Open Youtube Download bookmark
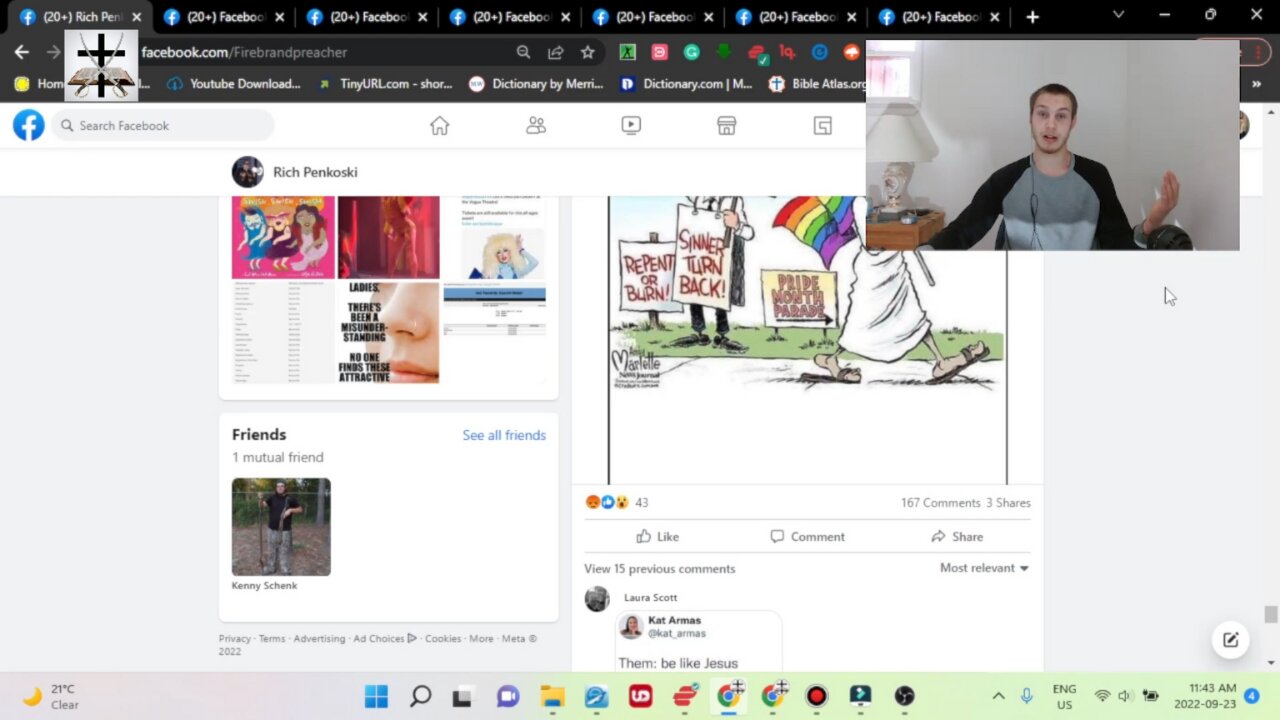 [234, 84]
